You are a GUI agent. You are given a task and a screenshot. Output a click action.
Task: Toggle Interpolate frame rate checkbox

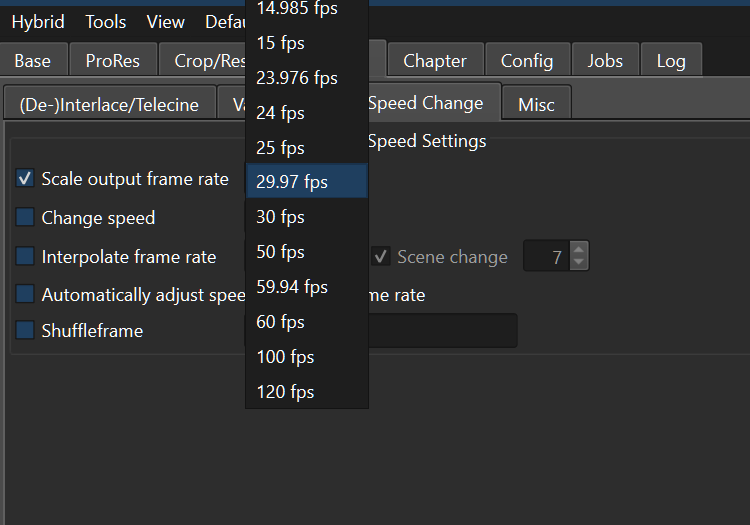pyautogui.click(x=26, y=256)
